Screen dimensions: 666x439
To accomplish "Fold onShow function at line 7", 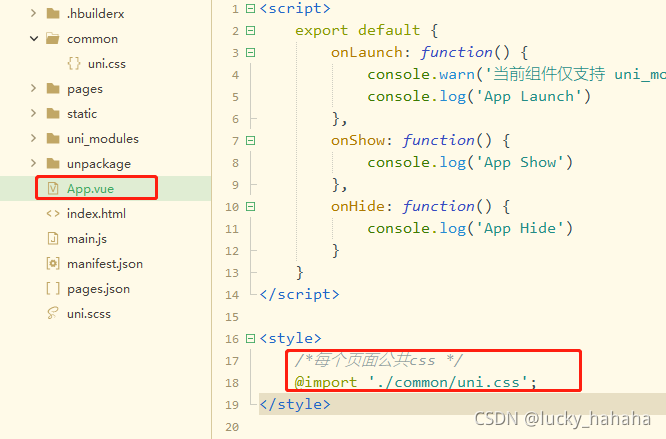I will coord(251,141).
